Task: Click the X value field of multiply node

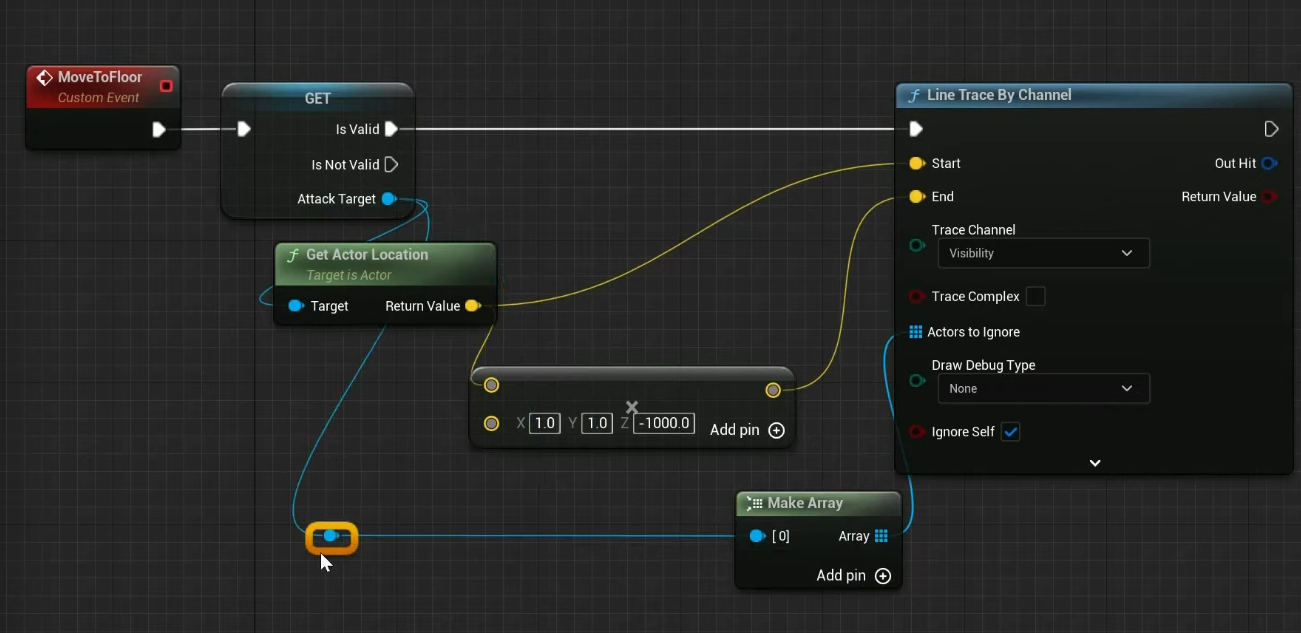Action: pyautogui.click(x=544, y=423)
